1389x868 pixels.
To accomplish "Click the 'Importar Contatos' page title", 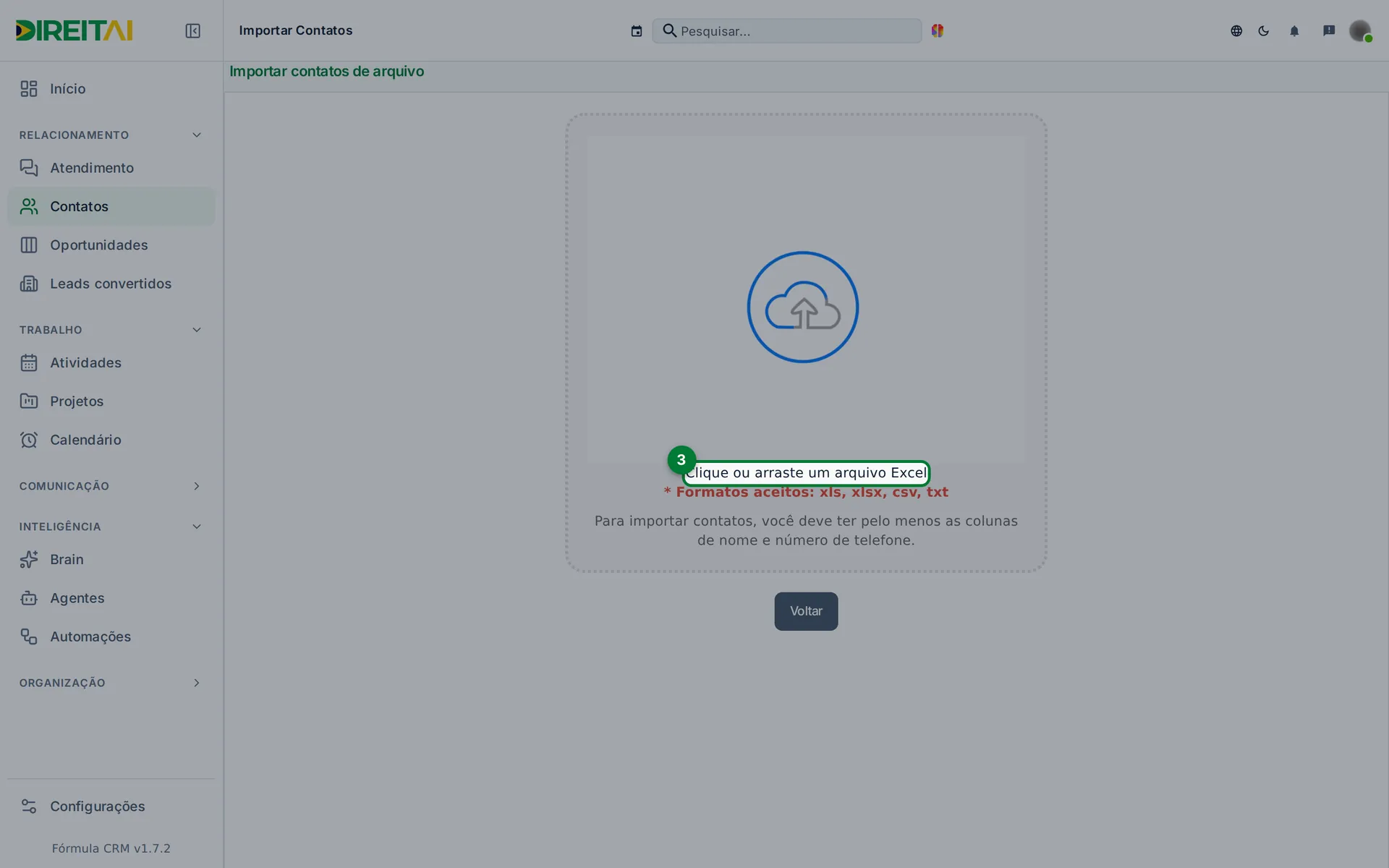I will [296, 30].
